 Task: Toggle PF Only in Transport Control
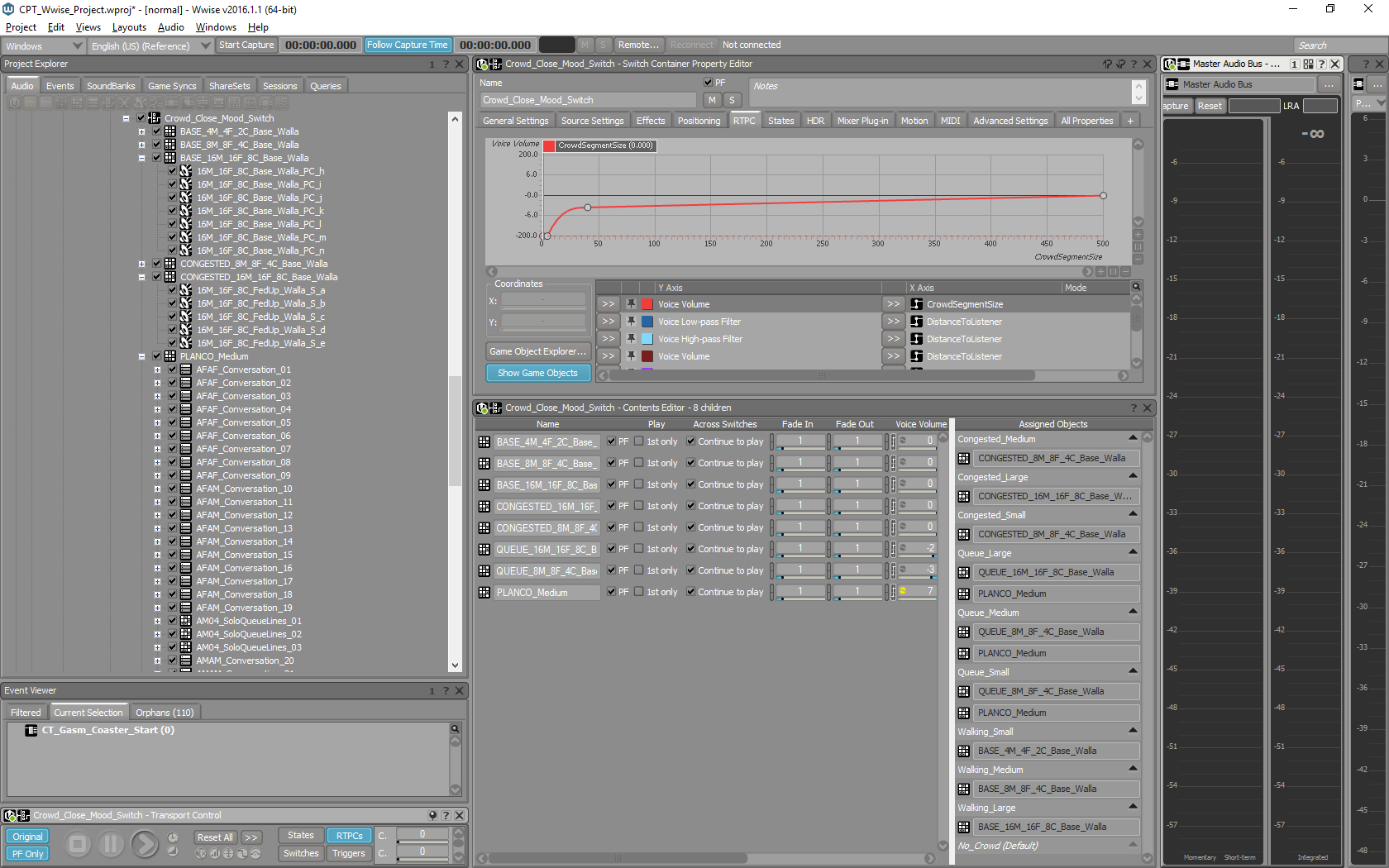[27, 854]
